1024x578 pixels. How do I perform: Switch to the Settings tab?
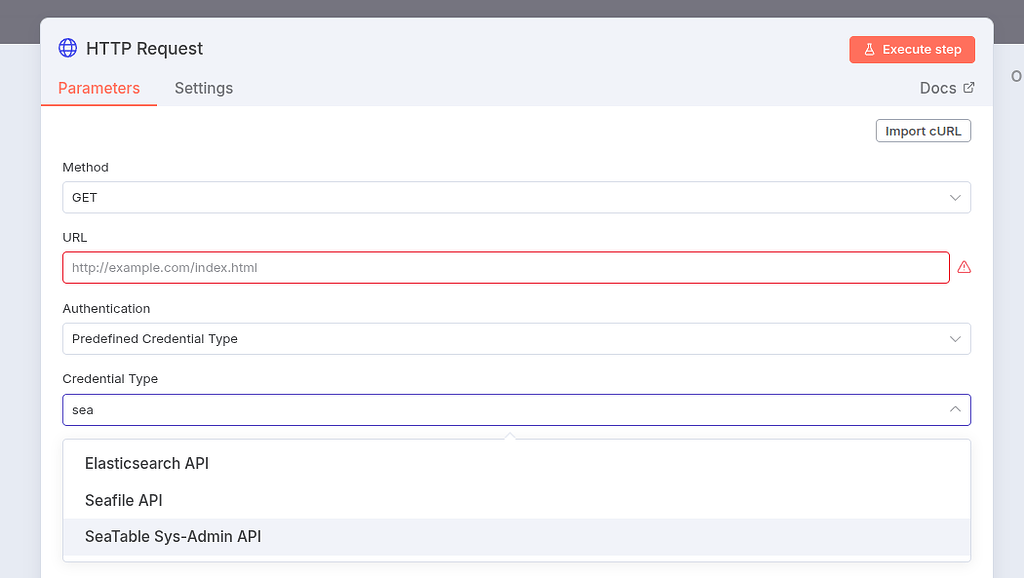click(x=203, y=88)
